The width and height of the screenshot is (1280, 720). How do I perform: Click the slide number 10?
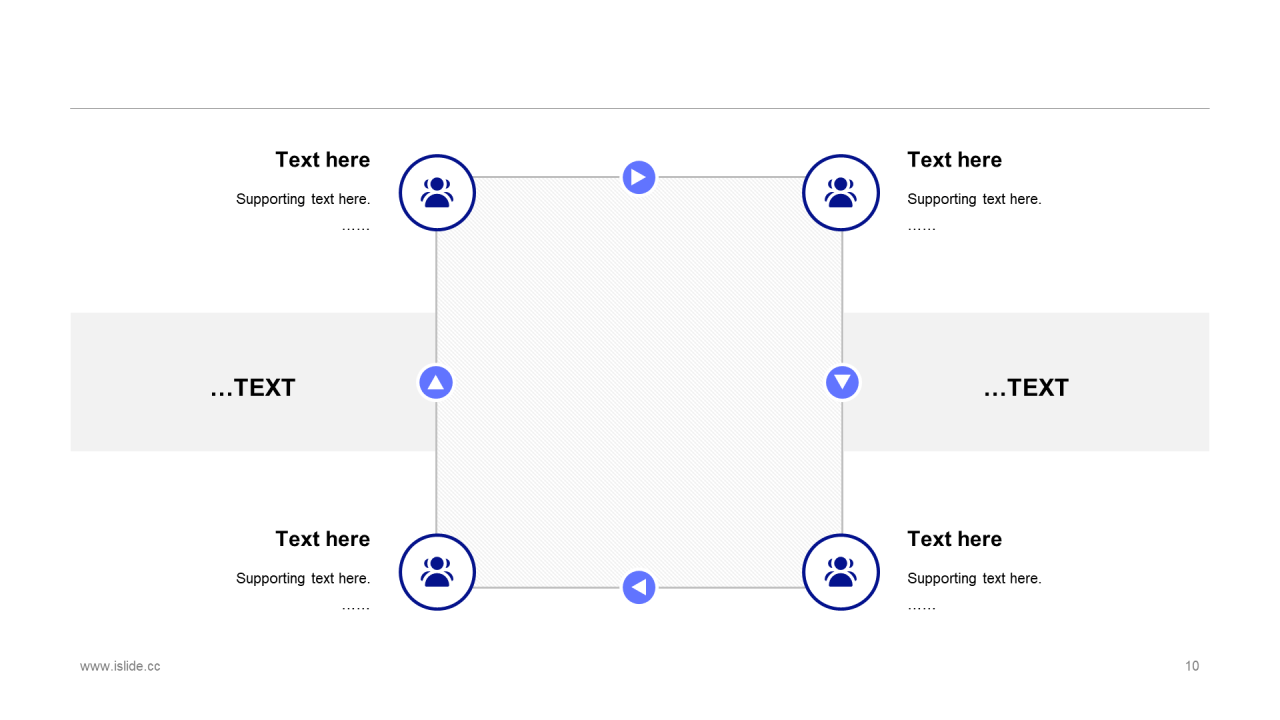1192,666
